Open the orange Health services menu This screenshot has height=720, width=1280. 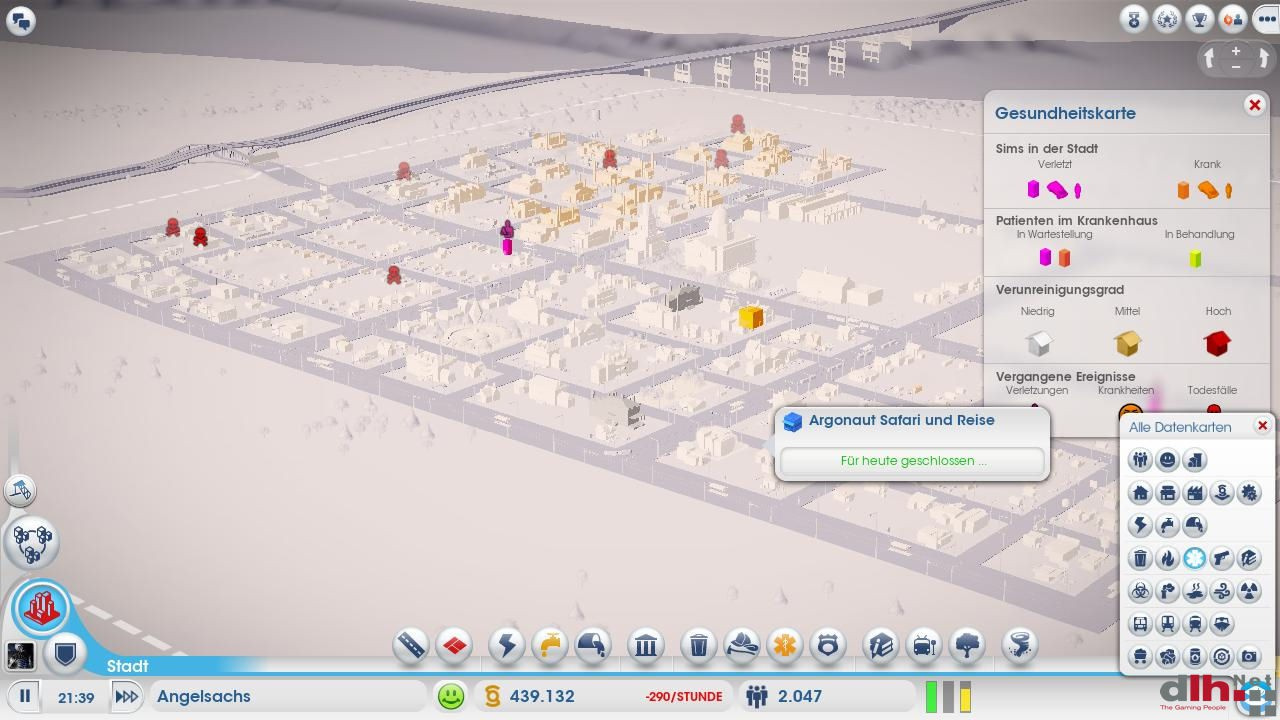[785, 646]
